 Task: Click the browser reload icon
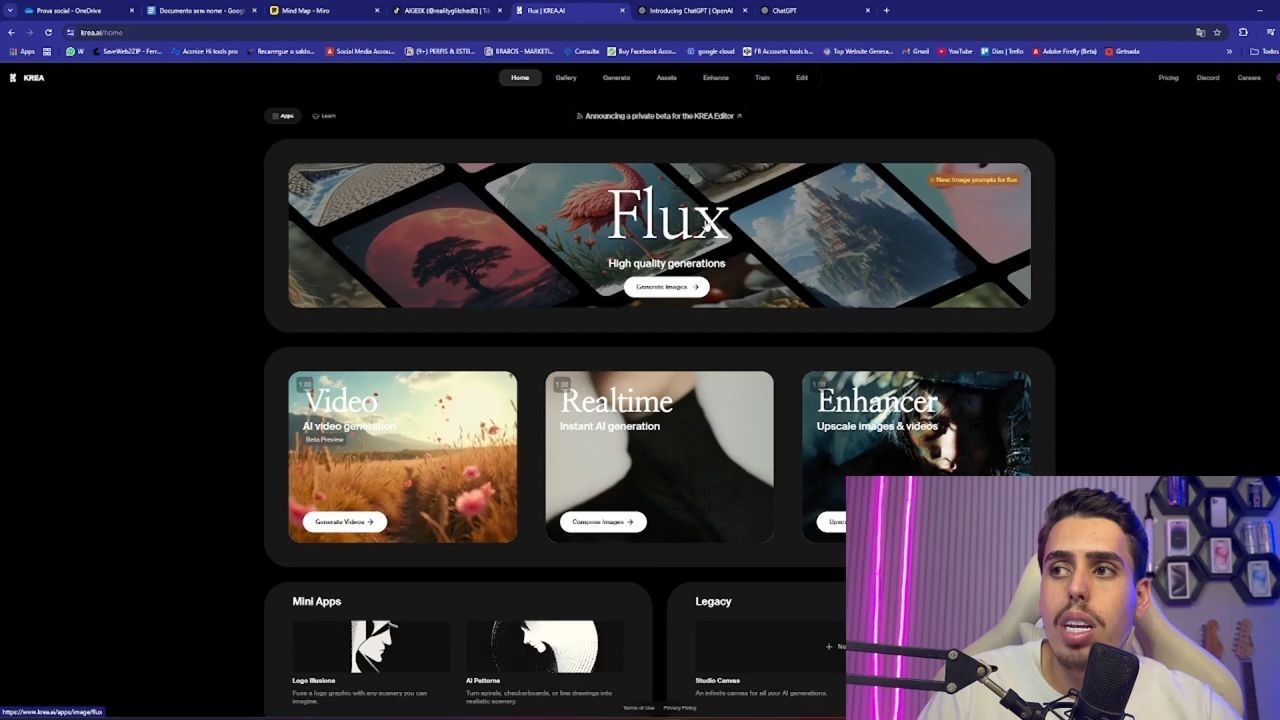tap(47, 32)
